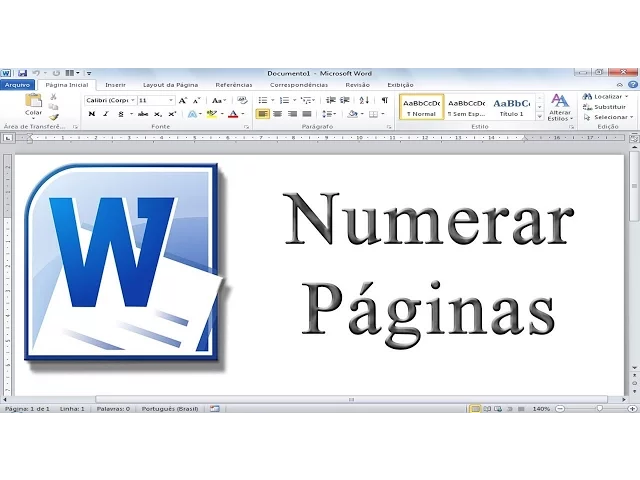This screenshot has height=480, width=640.
Task: Switch to the Correspondências tab
Action: (299, 85)
